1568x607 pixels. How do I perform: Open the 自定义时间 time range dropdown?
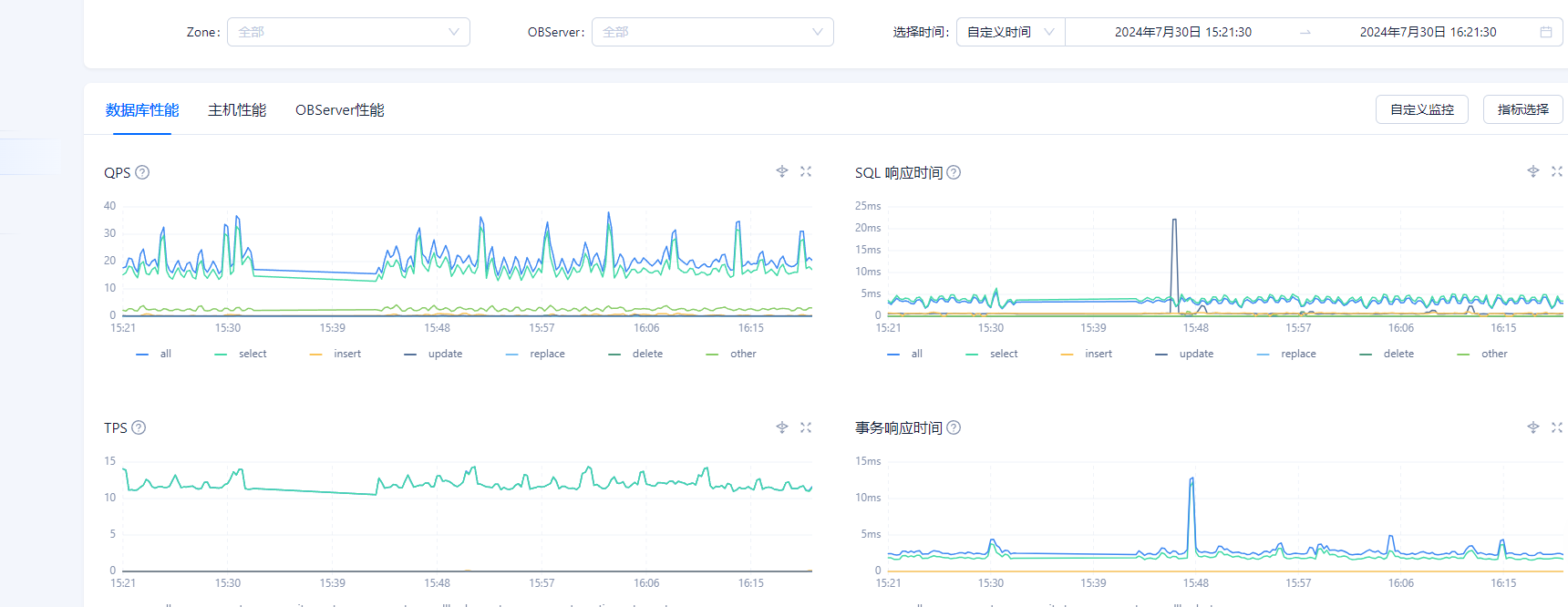coord(1010,32)
